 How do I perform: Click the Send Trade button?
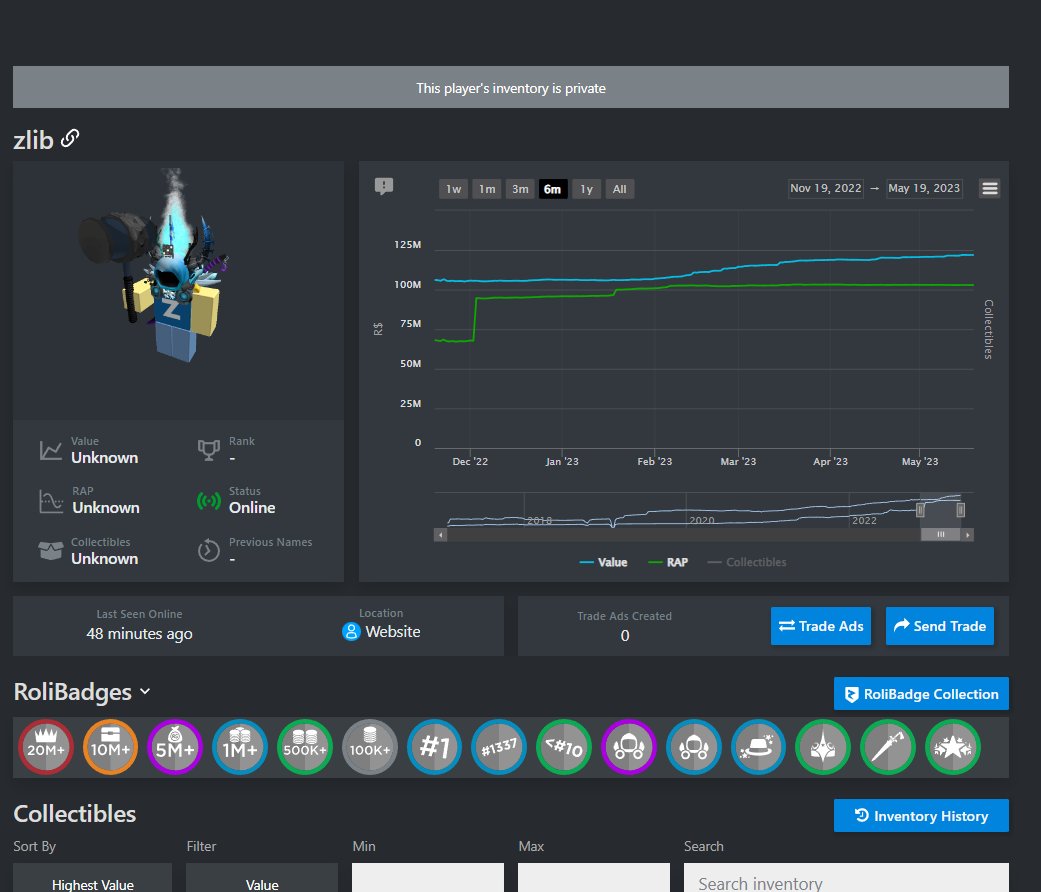click(939, 626)
